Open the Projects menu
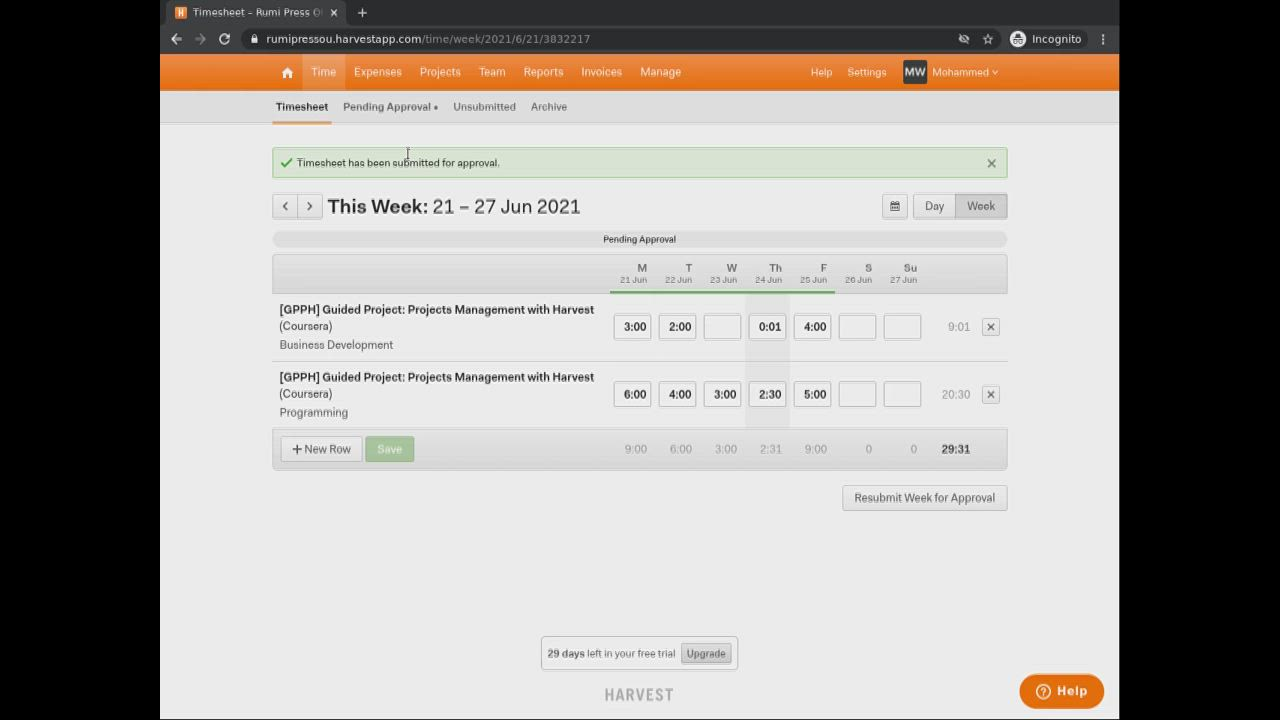 [x=440, y=72]
